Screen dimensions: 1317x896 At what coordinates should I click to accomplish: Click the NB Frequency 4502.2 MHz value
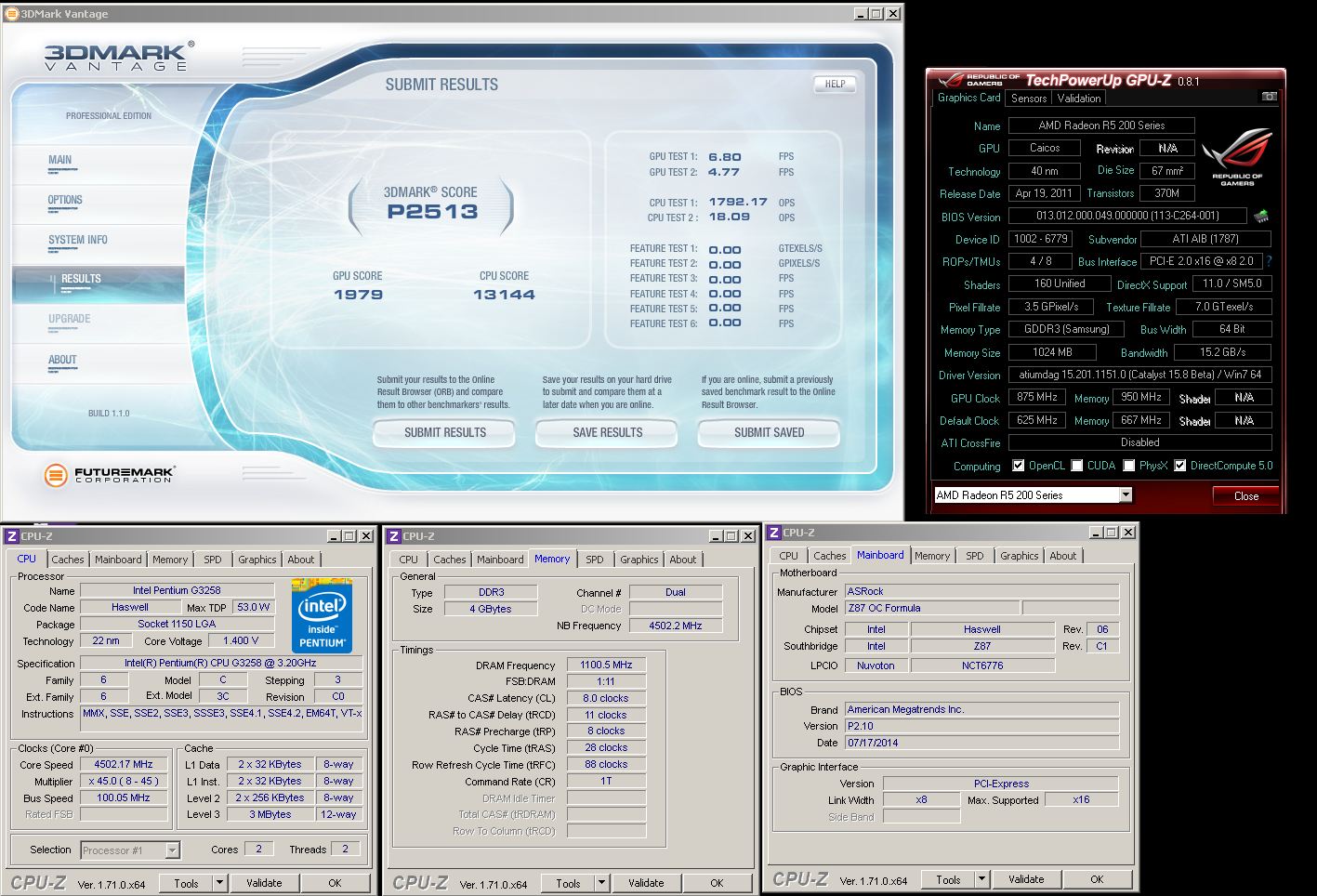675,626
